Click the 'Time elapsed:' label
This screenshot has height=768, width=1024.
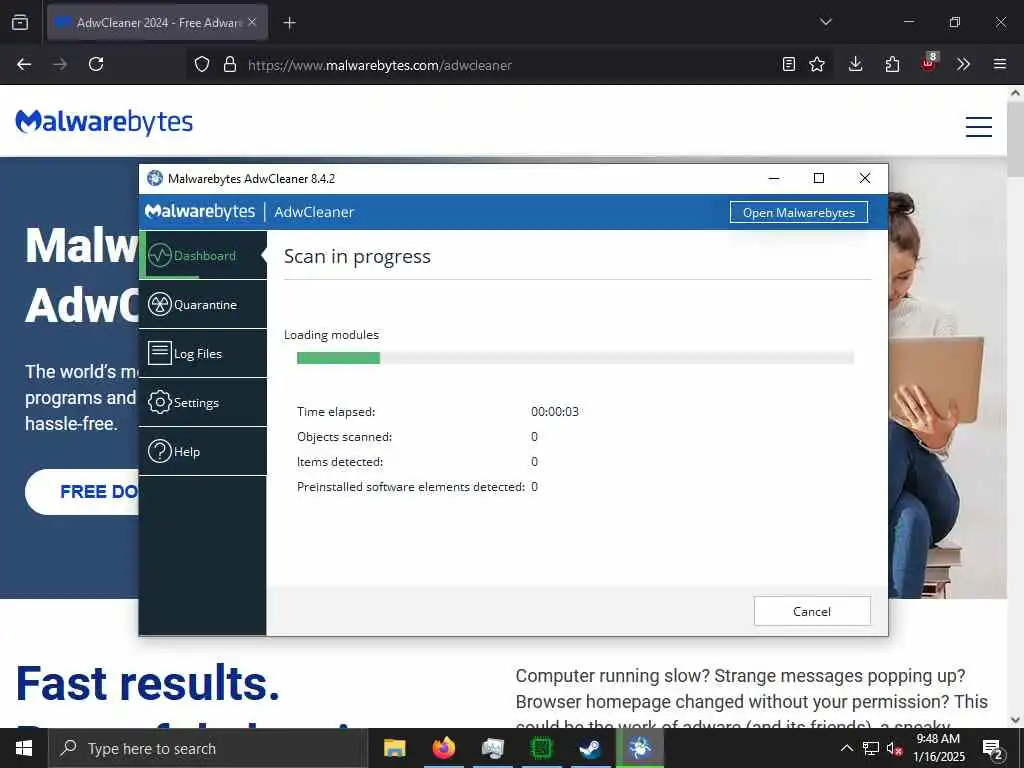(x=336, y=411)
